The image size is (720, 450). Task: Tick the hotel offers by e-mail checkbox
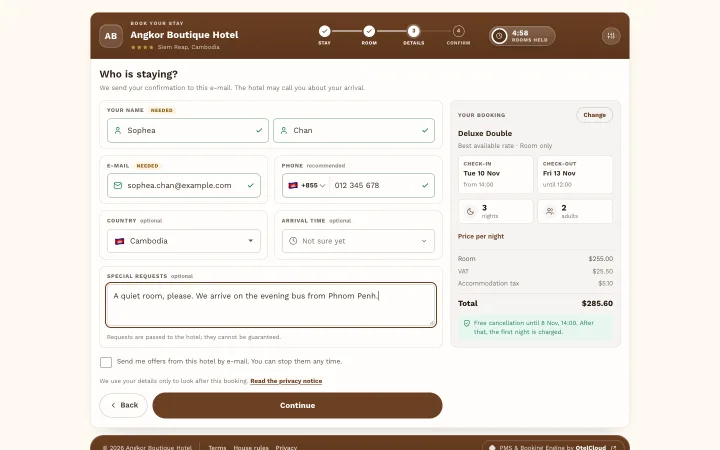click(106, 362)
